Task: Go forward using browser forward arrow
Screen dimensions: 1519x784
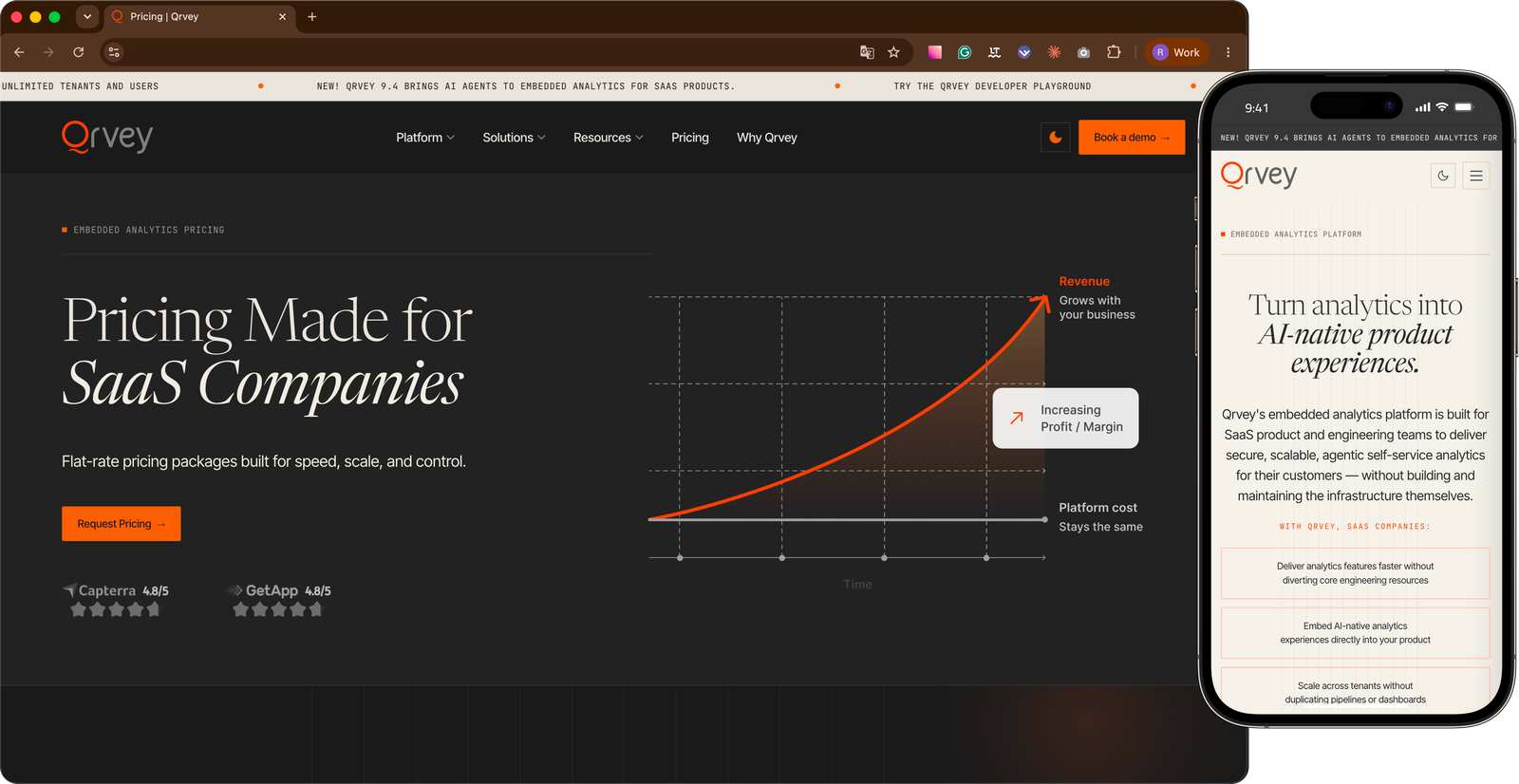Action: [x=48, y=52]
